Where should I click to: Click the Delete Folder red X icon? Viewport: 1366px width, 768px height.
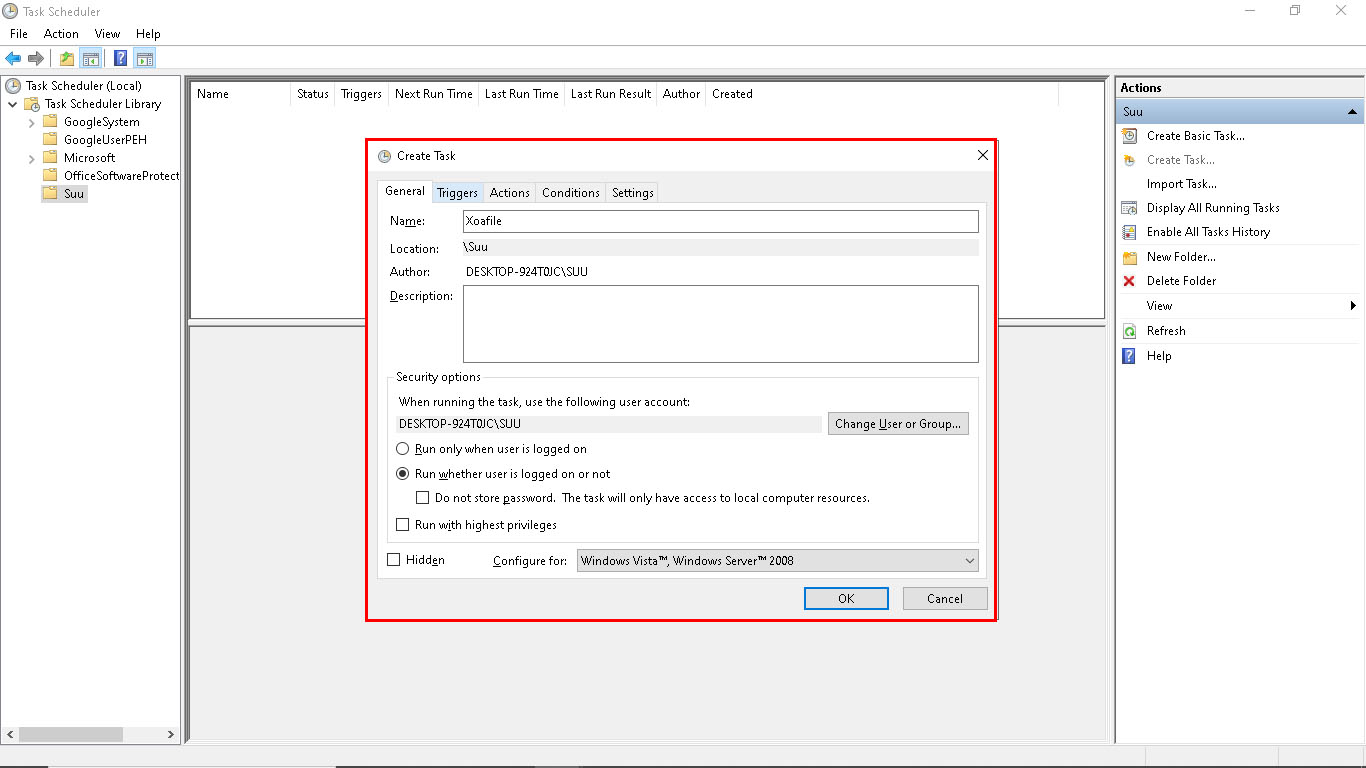[x=1129, y=280]
